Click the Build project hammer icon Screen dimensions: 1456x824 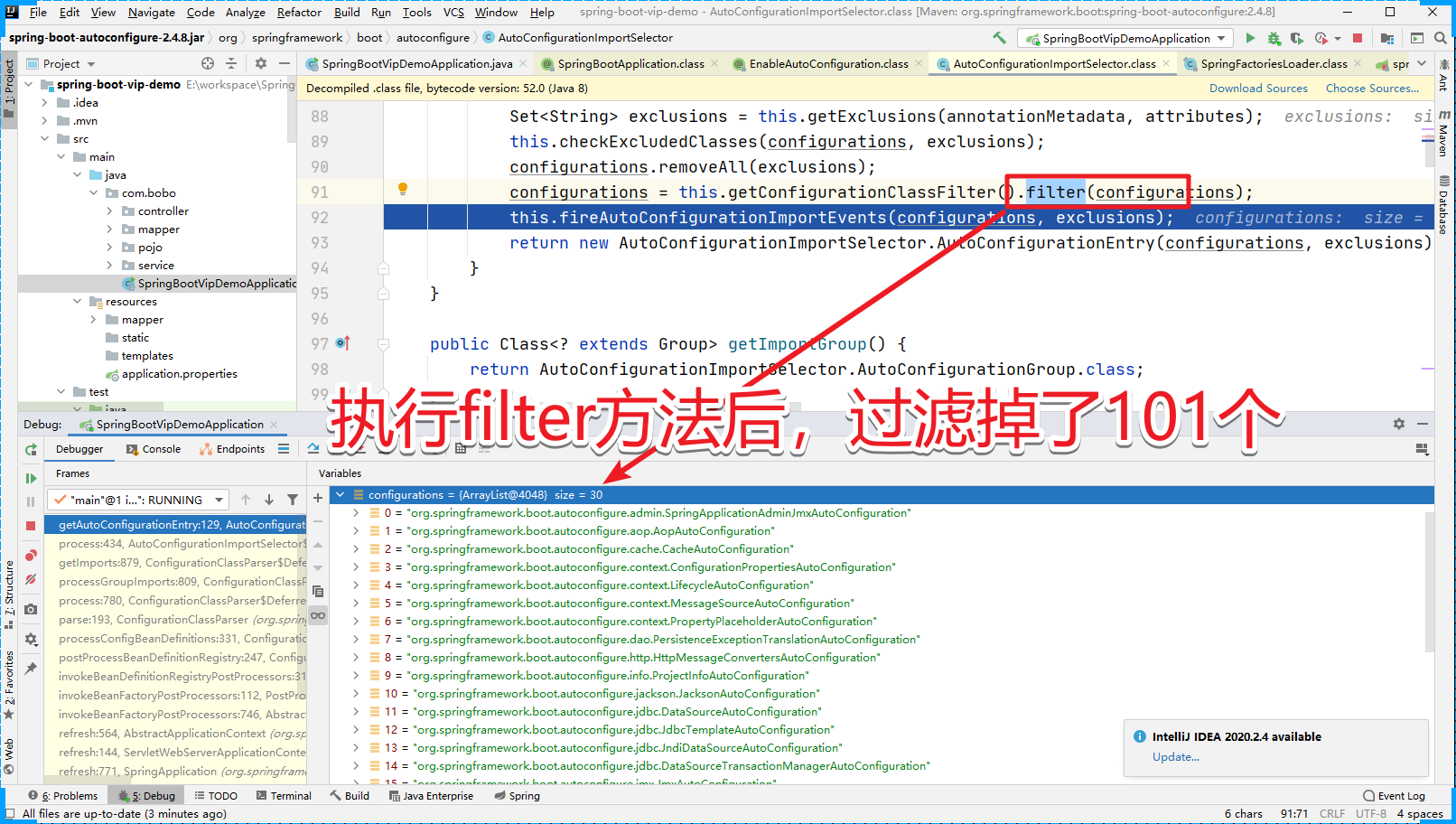pos(999,38)
